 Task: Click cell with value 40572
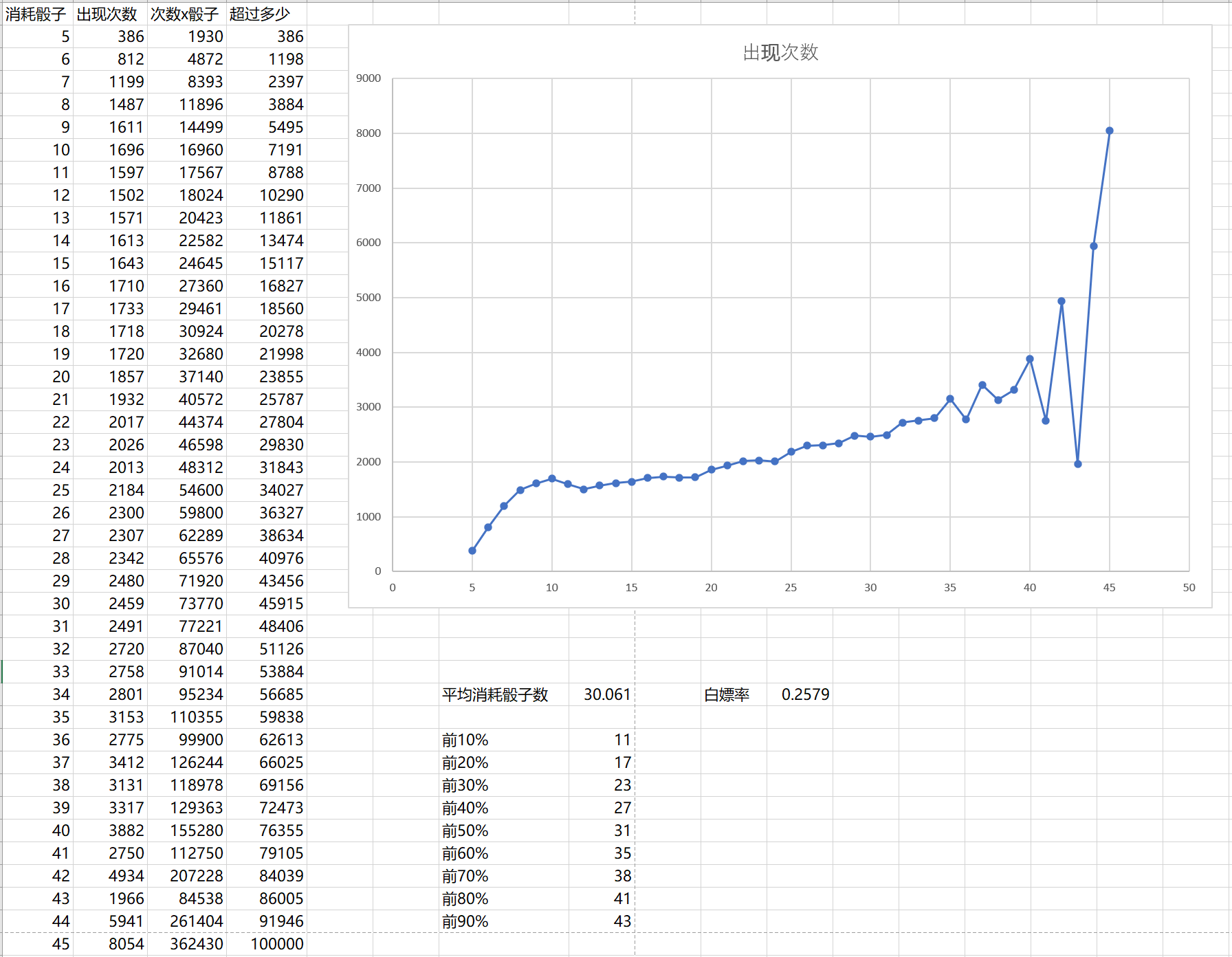(x=186, y=399)
